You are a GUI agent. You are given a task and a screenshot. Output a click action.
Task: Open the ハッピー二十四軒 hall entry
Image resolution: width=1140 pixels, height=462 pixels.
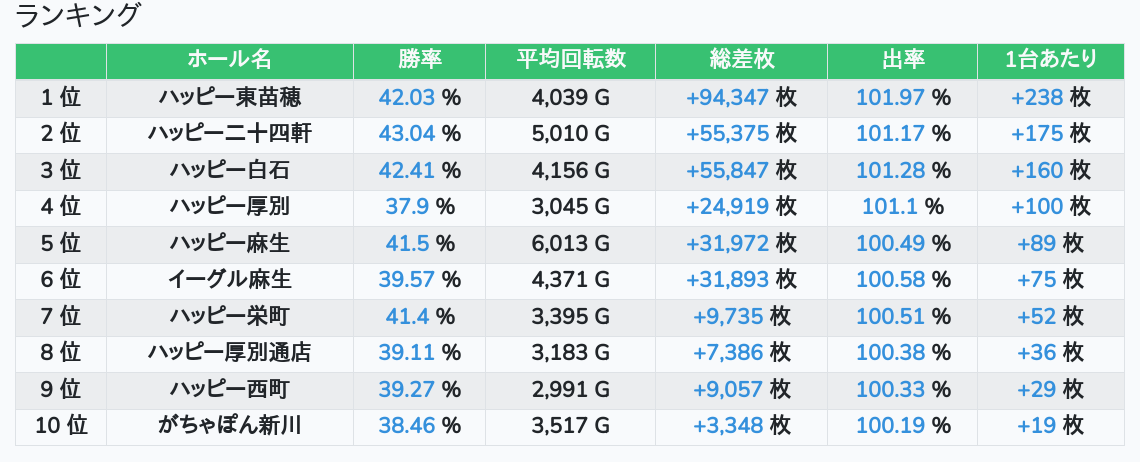tap(230, 134)
